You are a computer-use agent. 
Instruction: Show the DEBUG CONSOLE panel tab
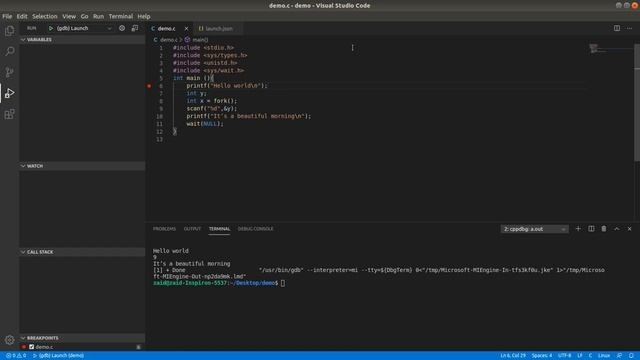tap(256, 229)
